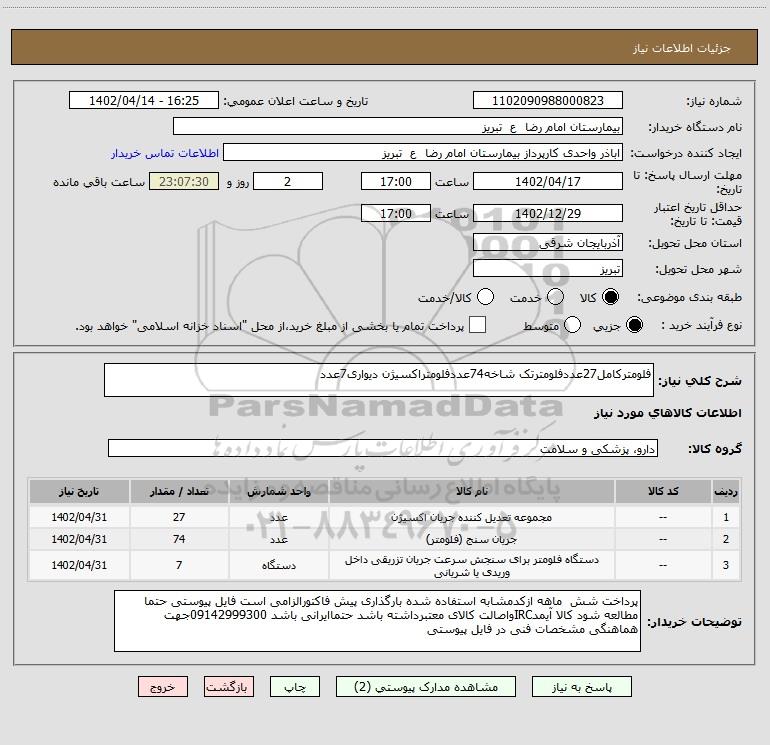Select the کالا/خدمت radio button

click(485, 297)
